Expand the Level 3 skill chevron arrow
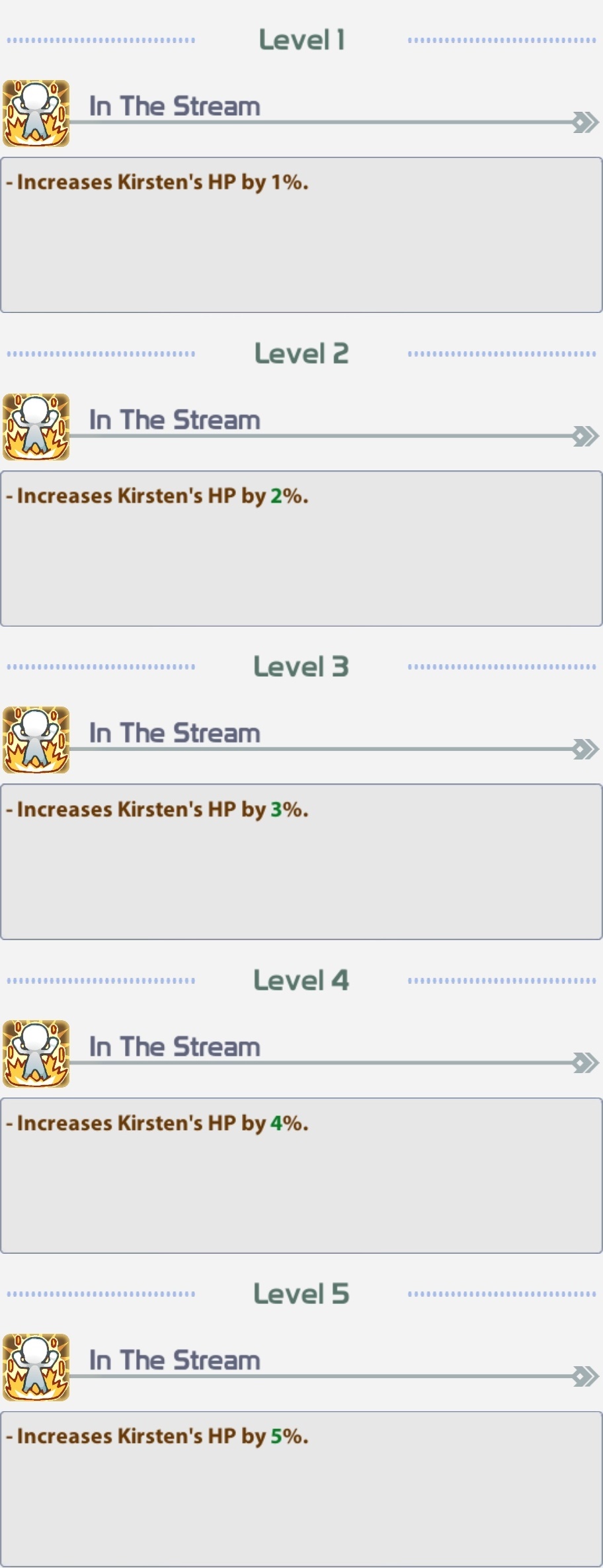 (586, 749)
